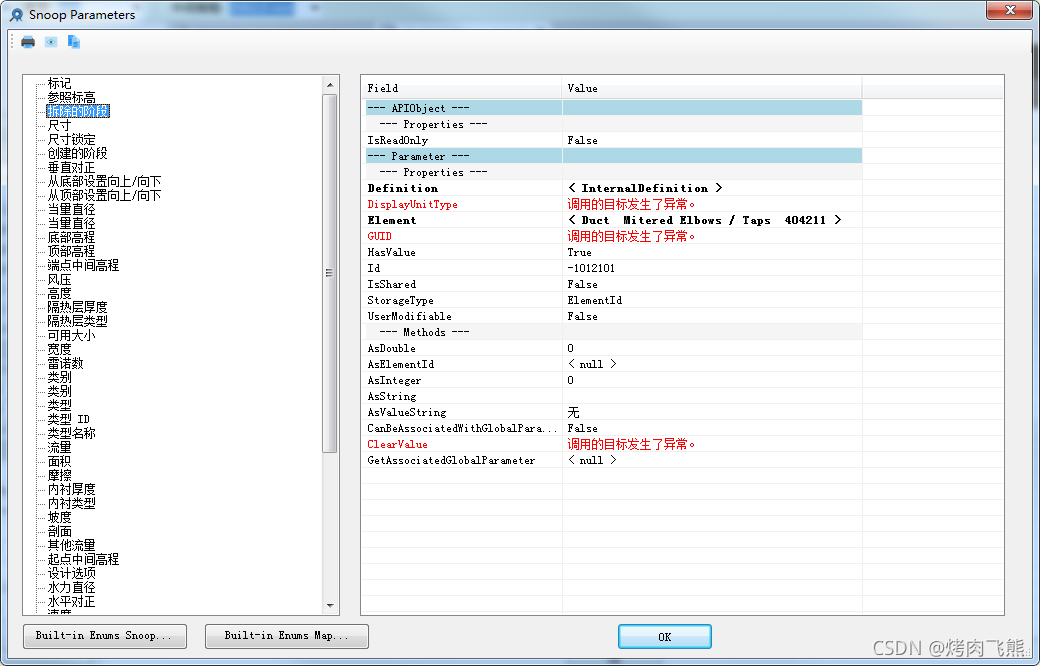Select the 面积 tree item
This screenshot has height=666, width=1040.
point(59,461)
